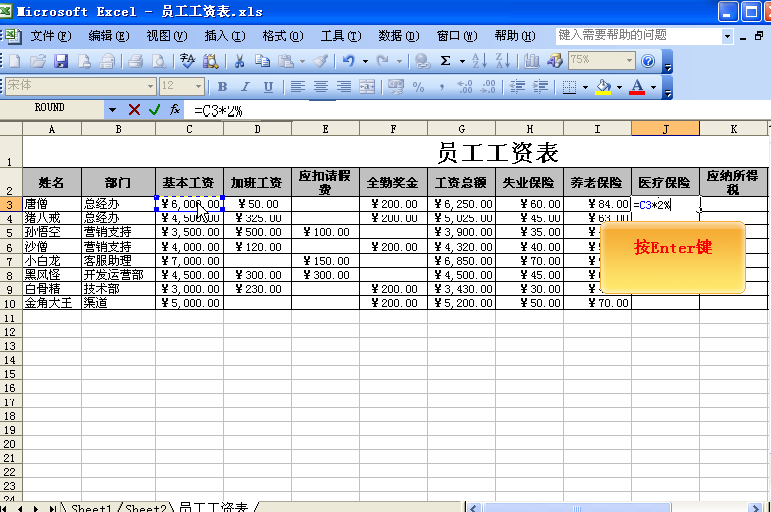Insert a hyperlink using the toolbar icon
This screenshot has height=512, width=771.
(x=422, y=61)
